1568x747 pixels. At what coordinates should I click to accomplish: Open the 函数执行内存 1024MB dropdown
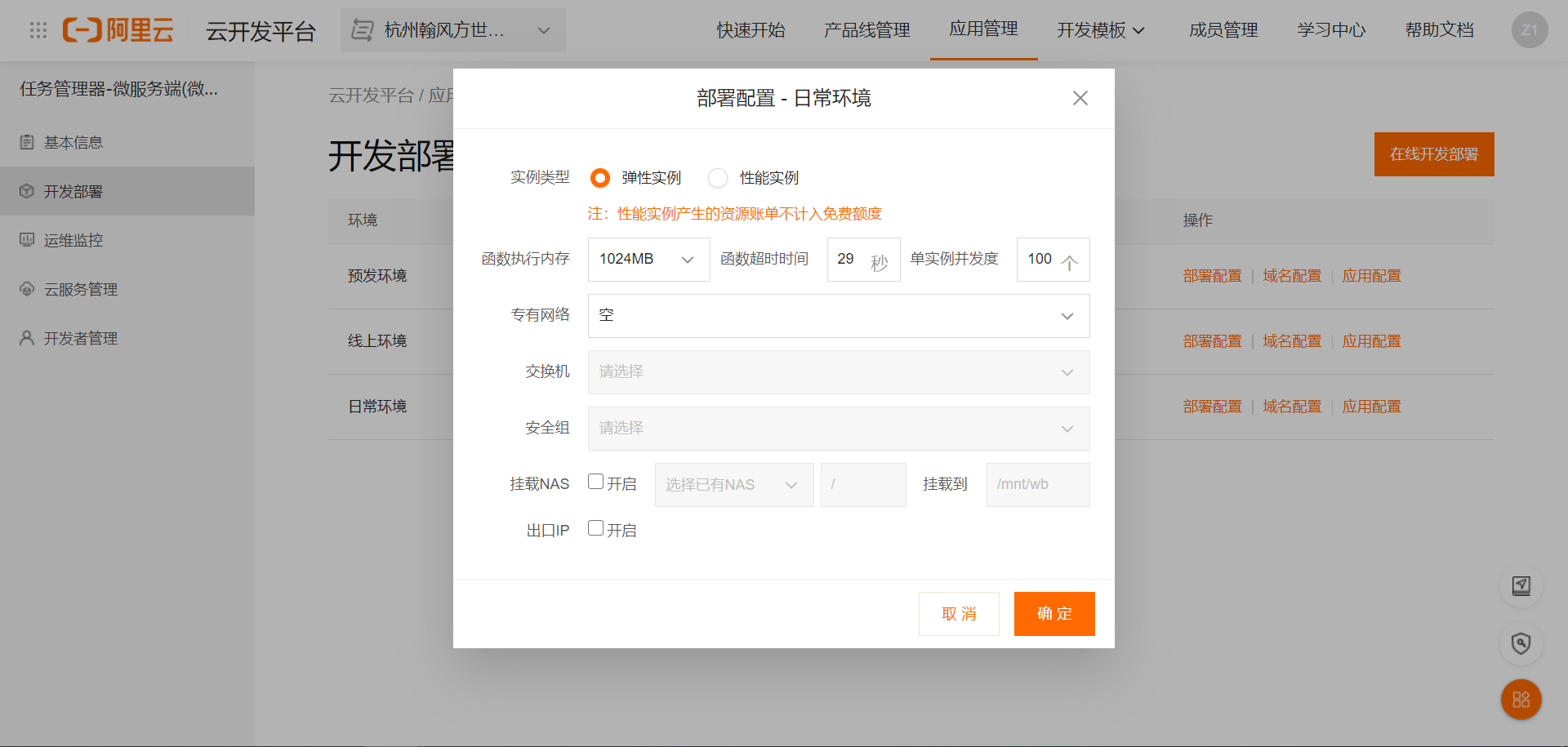[x=648, y=260]
